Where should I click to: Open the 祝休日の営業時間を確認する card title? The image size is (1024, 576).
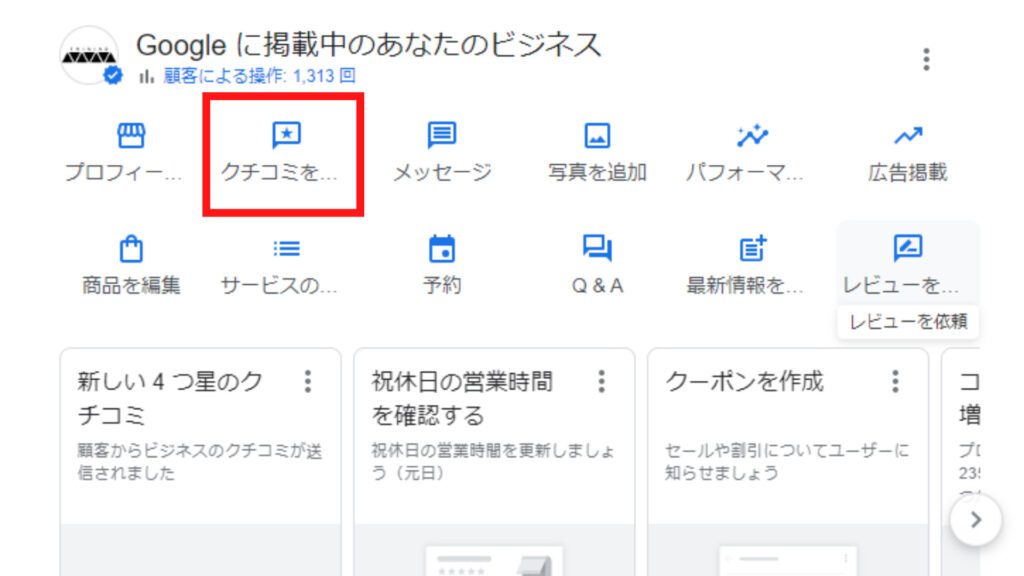pos(462,398)
